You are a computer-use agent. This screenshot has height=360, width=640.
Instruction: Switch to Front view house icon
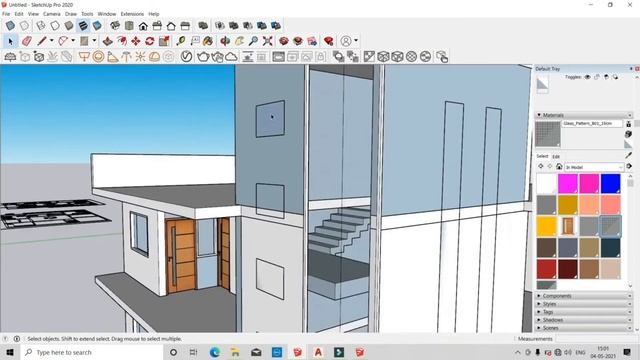click(x=143, y=26)
